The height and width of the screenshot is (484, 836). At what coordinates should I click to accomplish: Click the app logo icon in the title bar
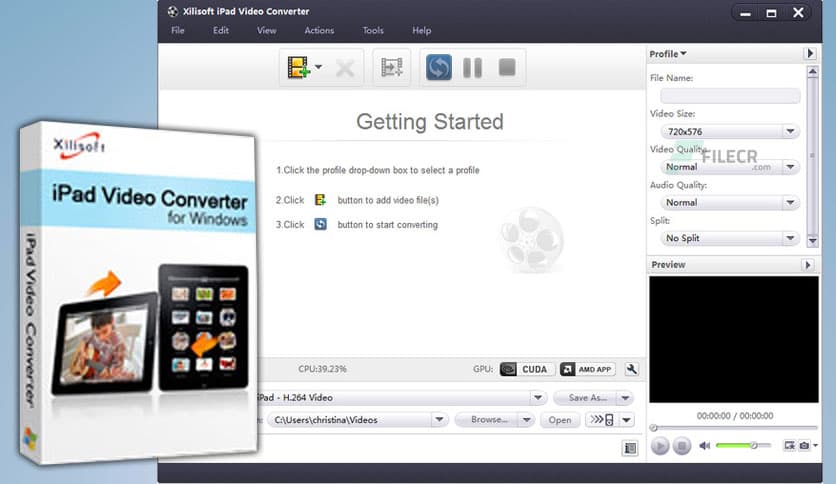click(x=173, y=12)
